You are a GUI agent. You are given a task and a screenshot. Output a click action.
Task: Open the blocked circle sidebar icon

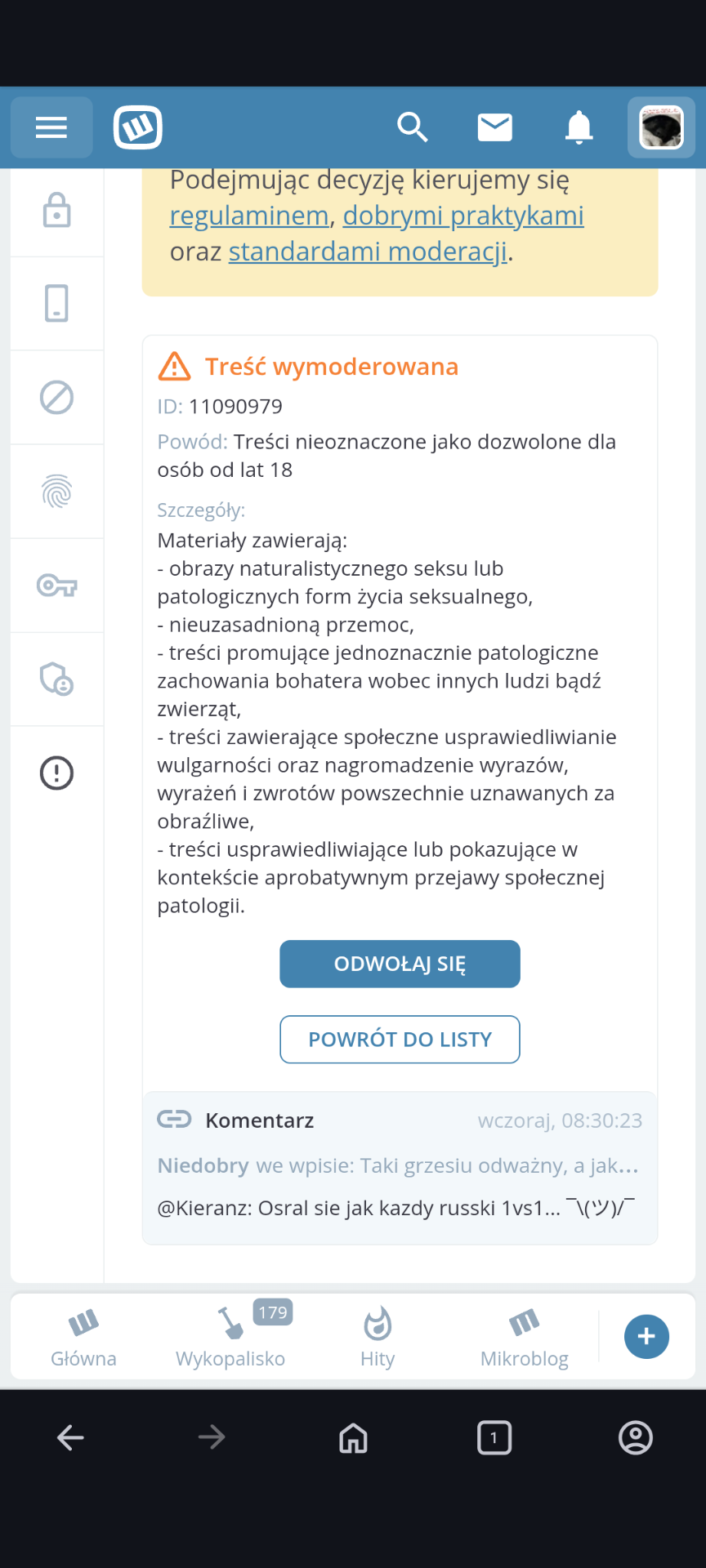tap(57, 398)
